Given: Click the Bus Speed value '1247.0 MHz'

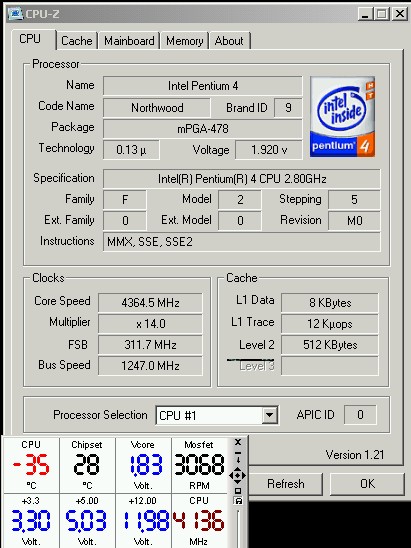Looking at the screenshot, I should [x=150, y=366].
